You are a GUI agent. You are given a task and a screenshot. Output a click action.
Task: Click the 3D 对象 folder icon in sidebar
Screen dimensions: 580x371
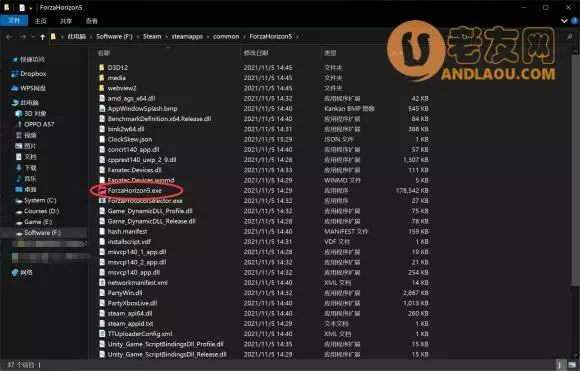tap(18, 114)
